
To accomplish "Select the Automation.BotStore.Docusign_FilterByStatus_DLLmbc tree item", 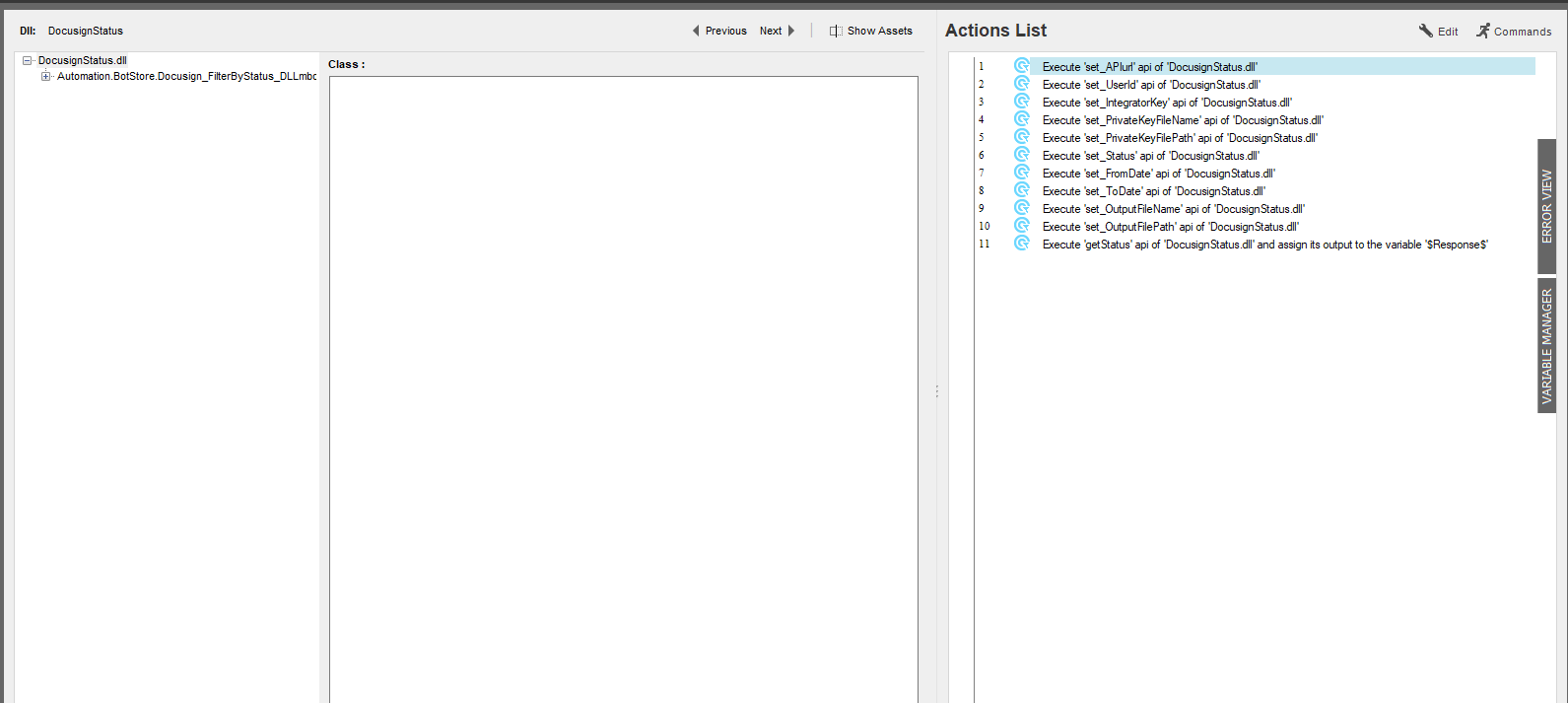I will (186, 76).
